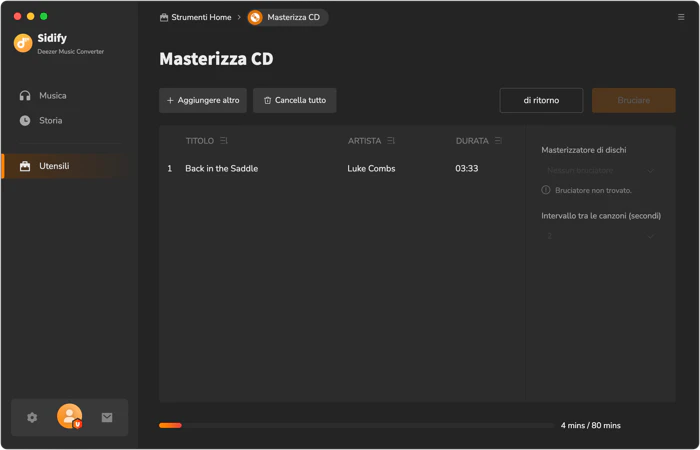Select the Back in the Saddle track

click(221, 169)
